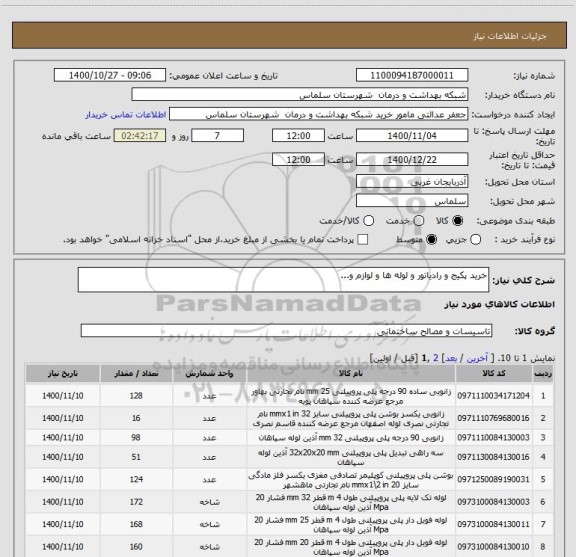Jump to آخرین page link
The width and height of the screenshot is (576, 557).
477,358
